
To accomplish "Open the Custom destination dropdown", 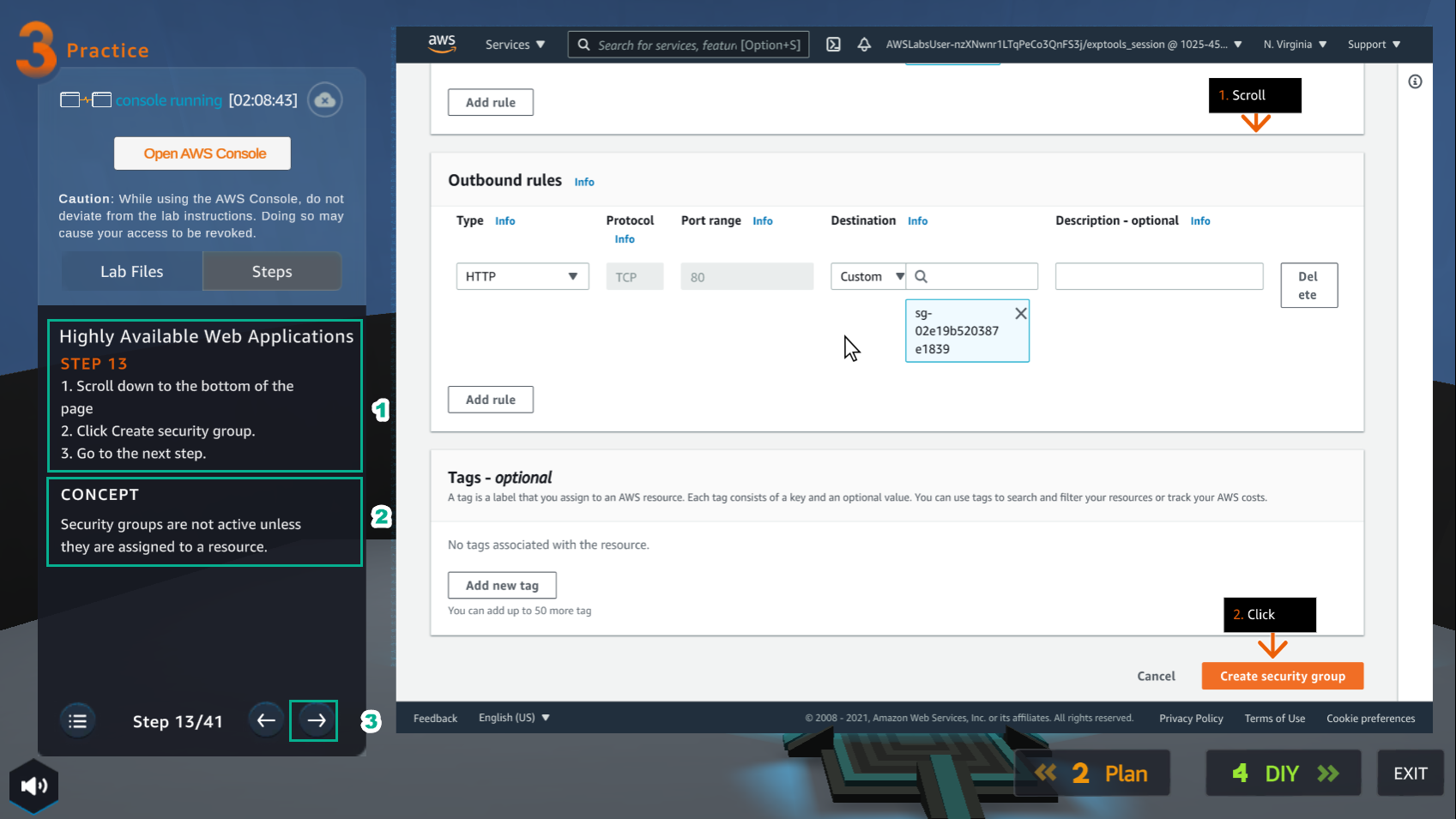I will [868, 276].
